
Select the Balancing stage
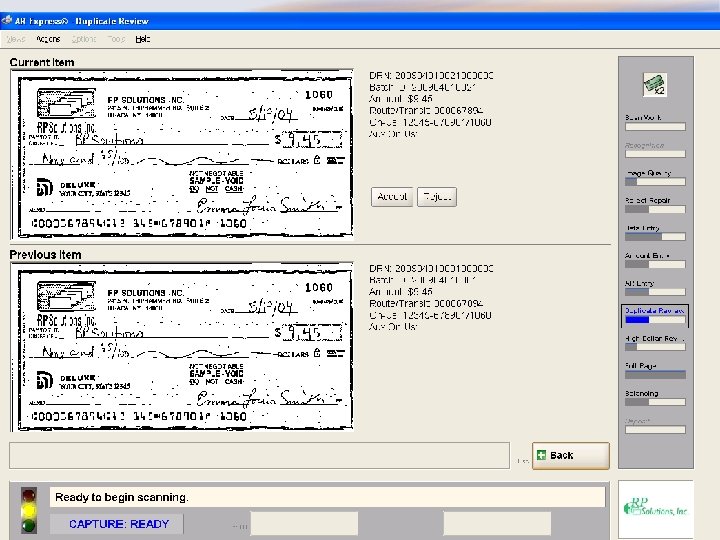(x=655, y=398)
